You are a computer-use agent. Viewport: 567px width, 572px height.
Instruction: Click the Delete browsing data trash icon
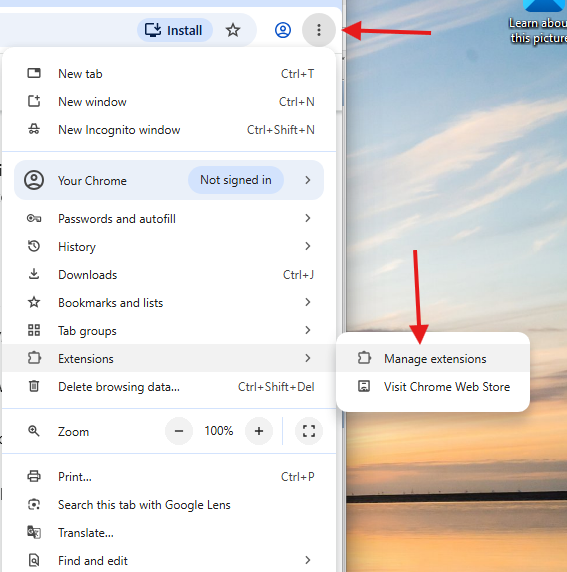click(x=34, y=386)
